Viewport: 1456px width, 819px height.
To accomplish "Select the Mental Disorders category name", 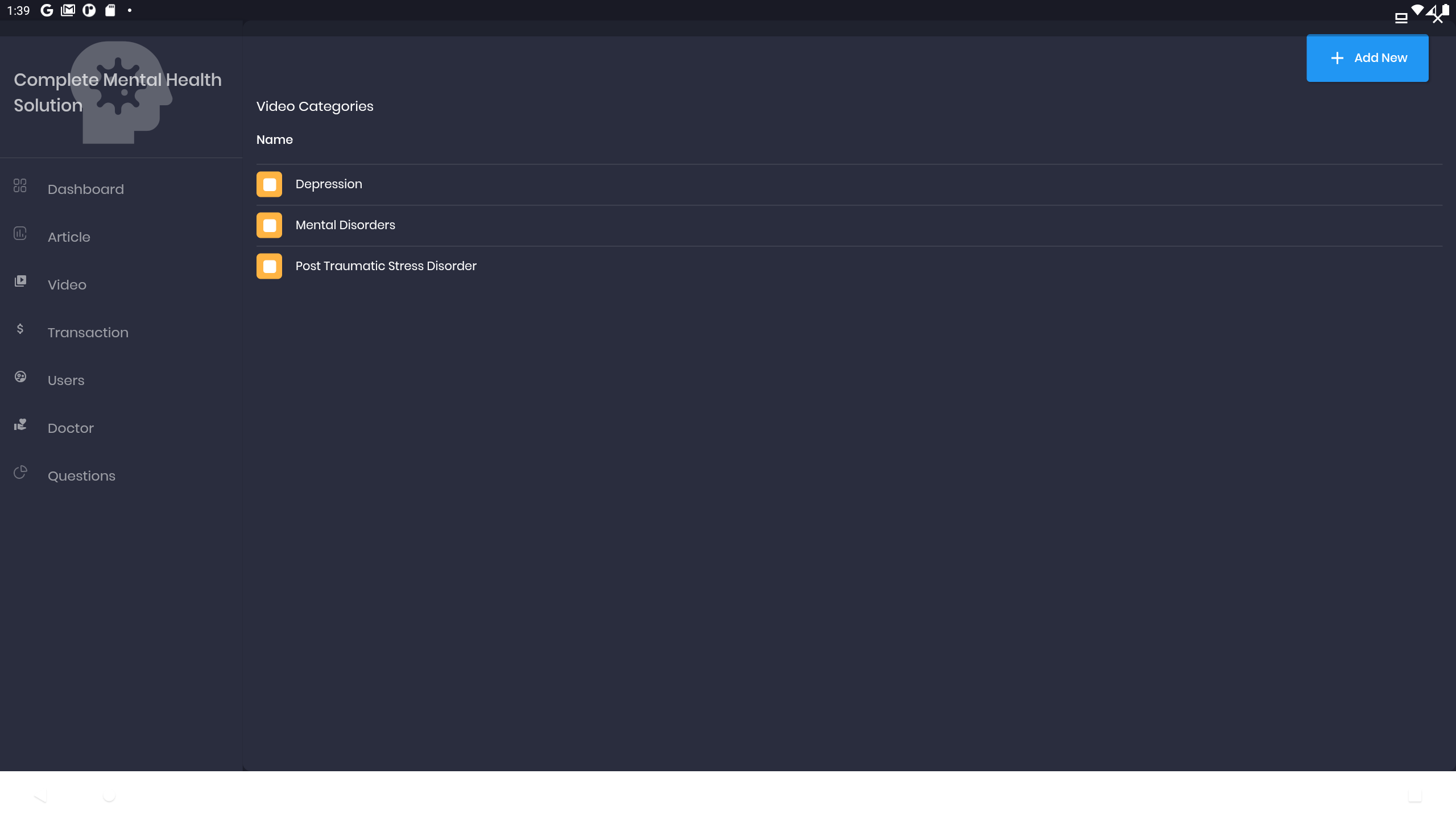I will click(x=345, y=225).
